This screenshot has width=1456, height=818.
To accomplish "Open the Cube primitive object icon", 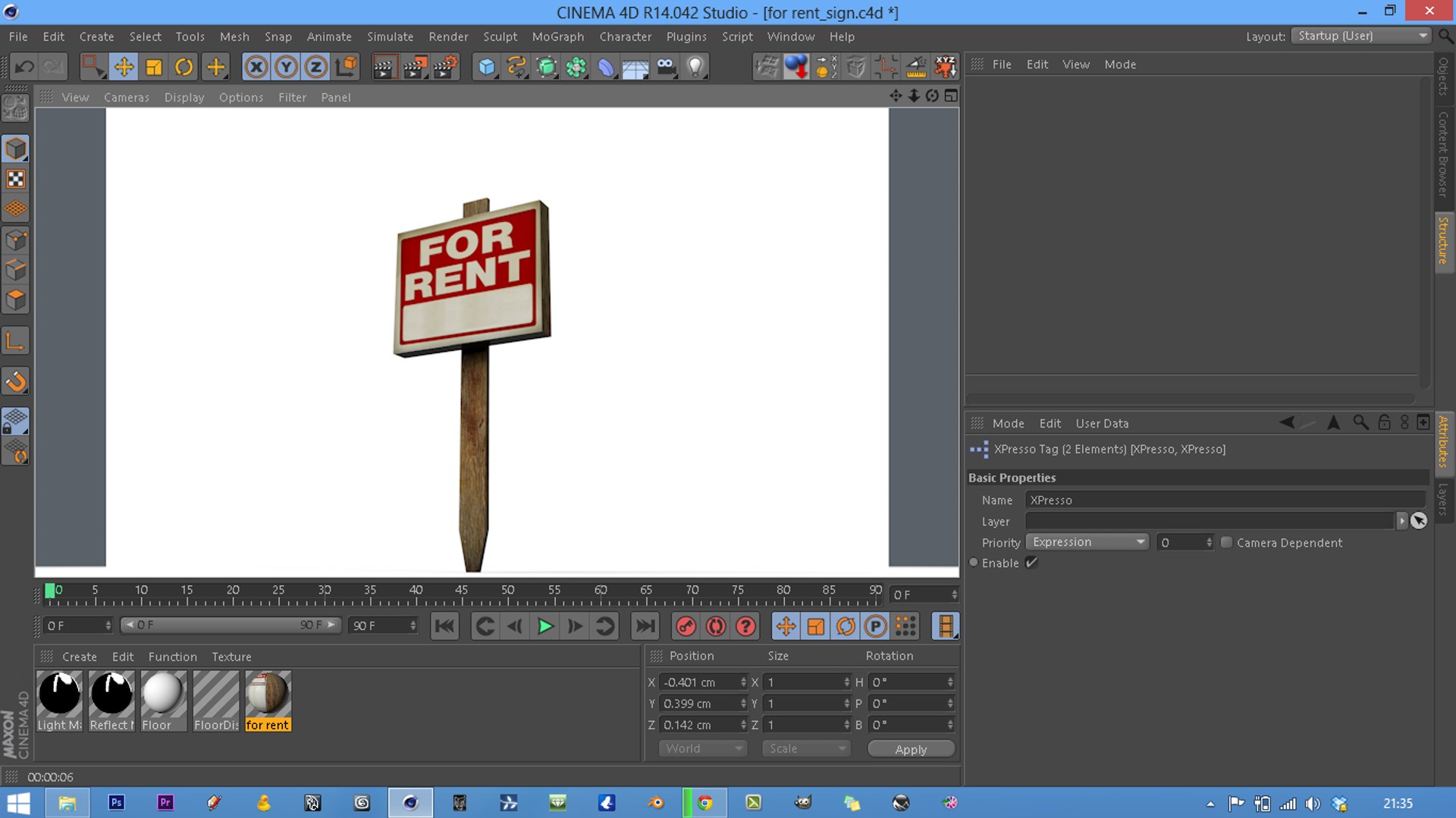I will [x=486, y=67].
